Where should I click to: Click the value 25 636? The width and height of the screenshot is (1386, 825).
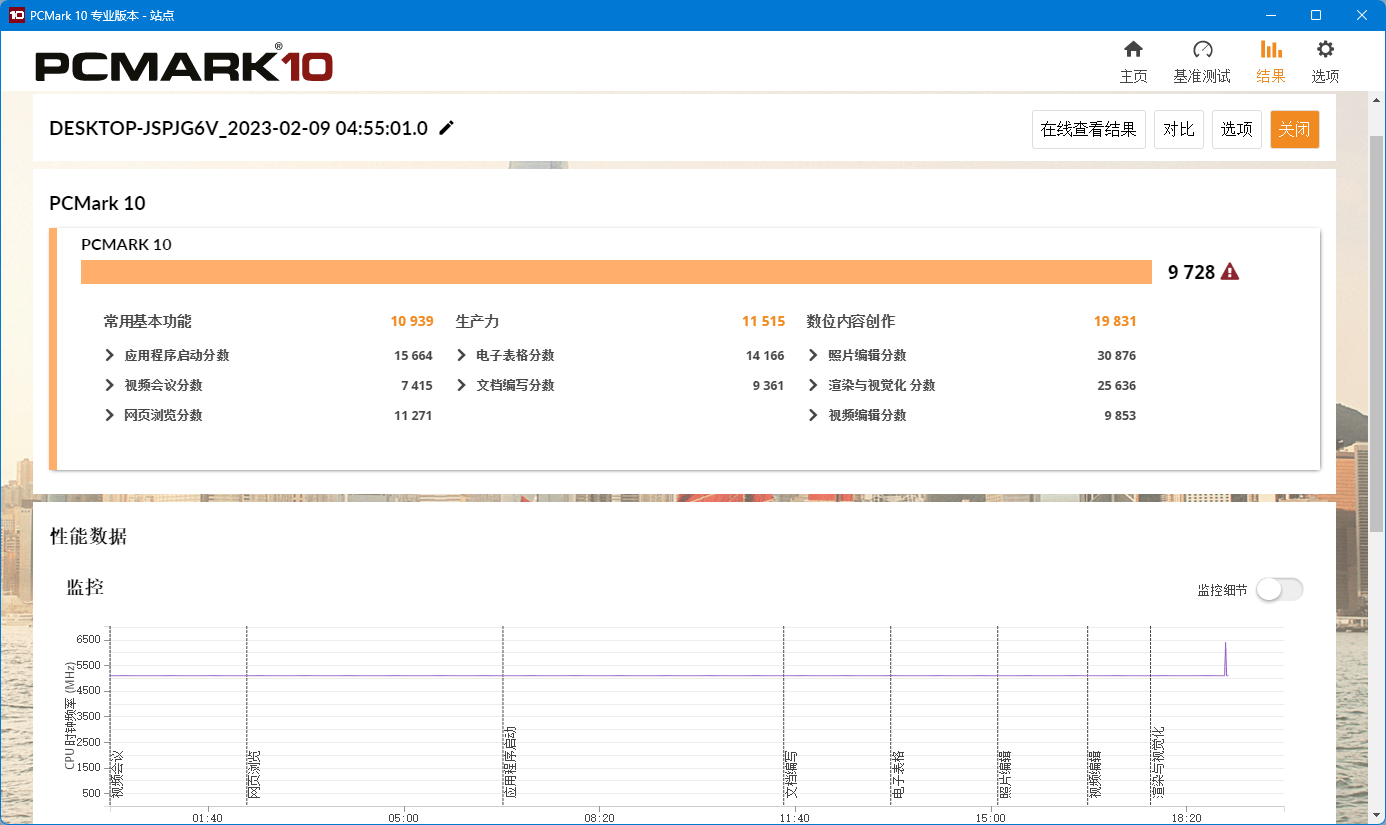tap(1117, 386)
